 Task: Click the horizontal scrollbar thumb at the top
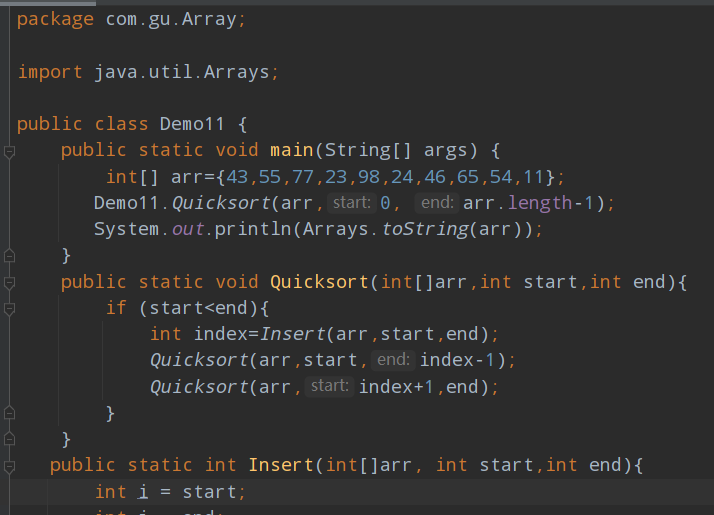click(x=48, y=3)
